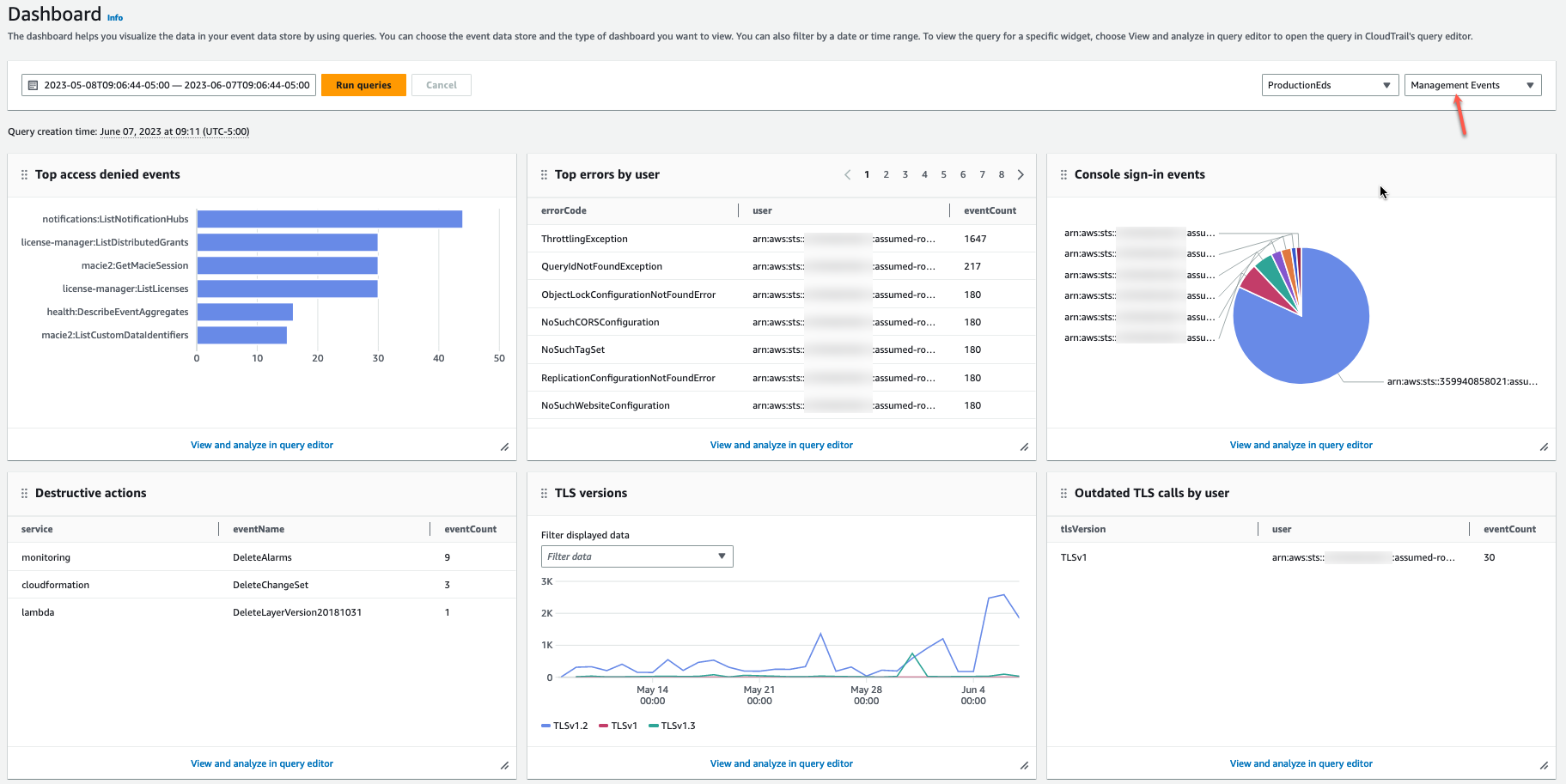The height and width of the screenshot is (784, 1566).
Task: Select page 5 in Top errors by user pagination
Action: (943, 174)
